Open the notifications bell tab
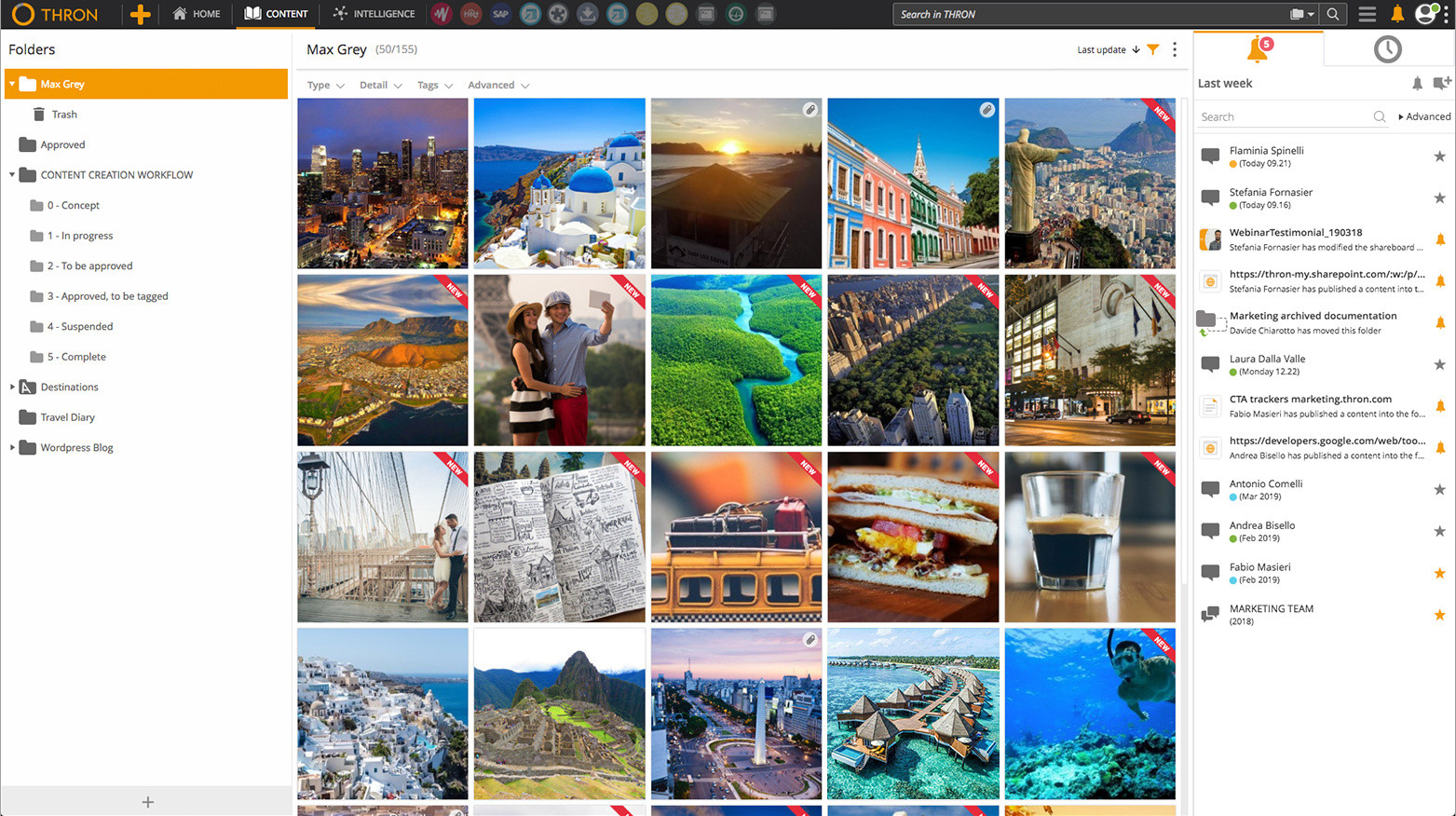 click(x=1258, y=48)
